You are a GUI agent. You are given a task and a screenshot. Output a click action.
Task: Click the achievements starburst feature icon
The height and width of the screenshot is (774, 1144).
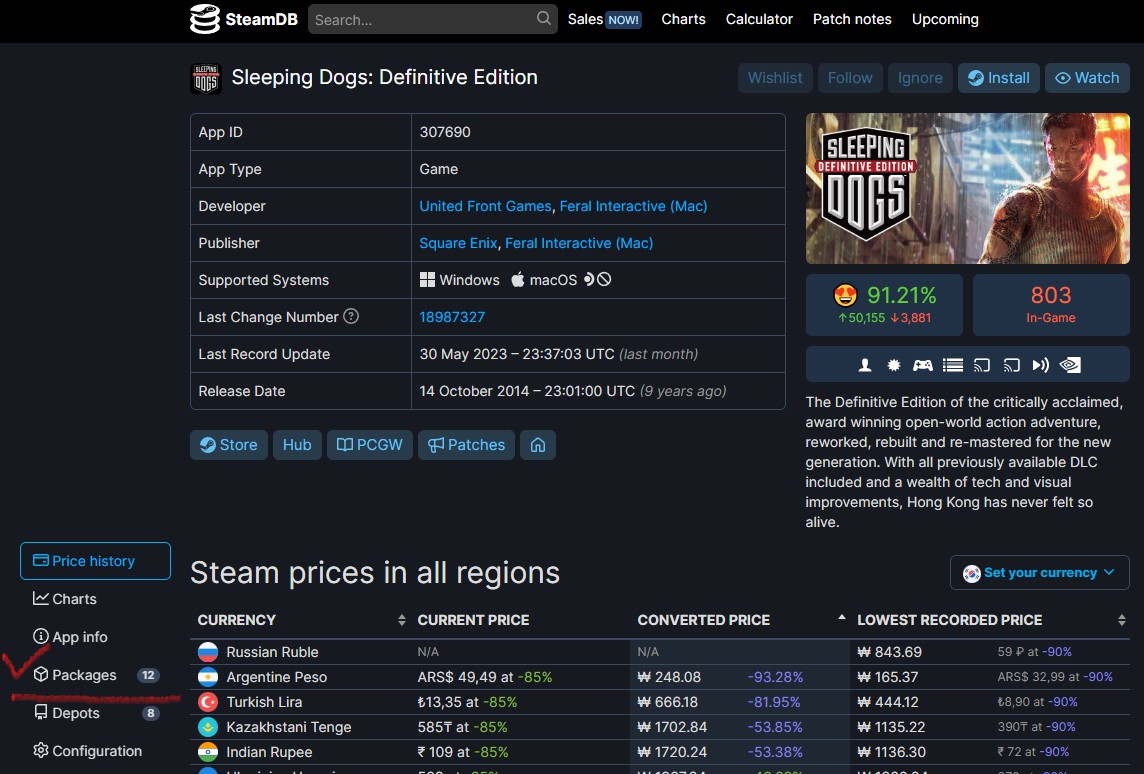894,365
